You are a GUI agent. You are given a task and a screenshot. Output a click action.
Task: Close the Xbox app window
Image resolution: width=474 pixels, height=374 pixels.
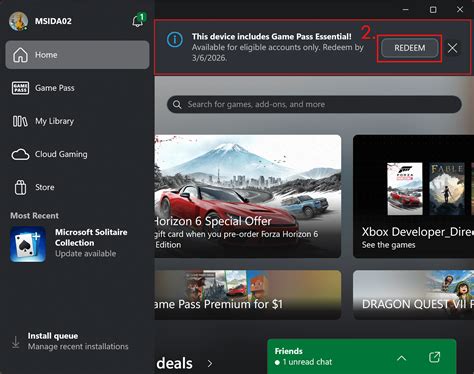tap(460, 10)
